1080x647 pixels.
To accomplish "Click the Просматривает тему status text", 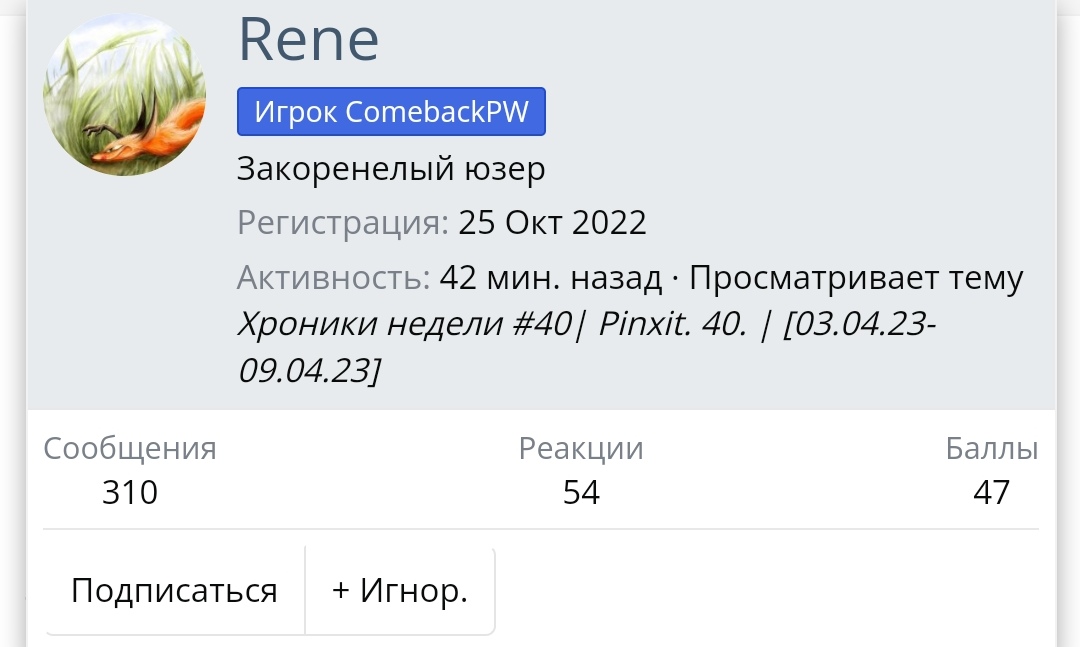I will pos(856,277).
